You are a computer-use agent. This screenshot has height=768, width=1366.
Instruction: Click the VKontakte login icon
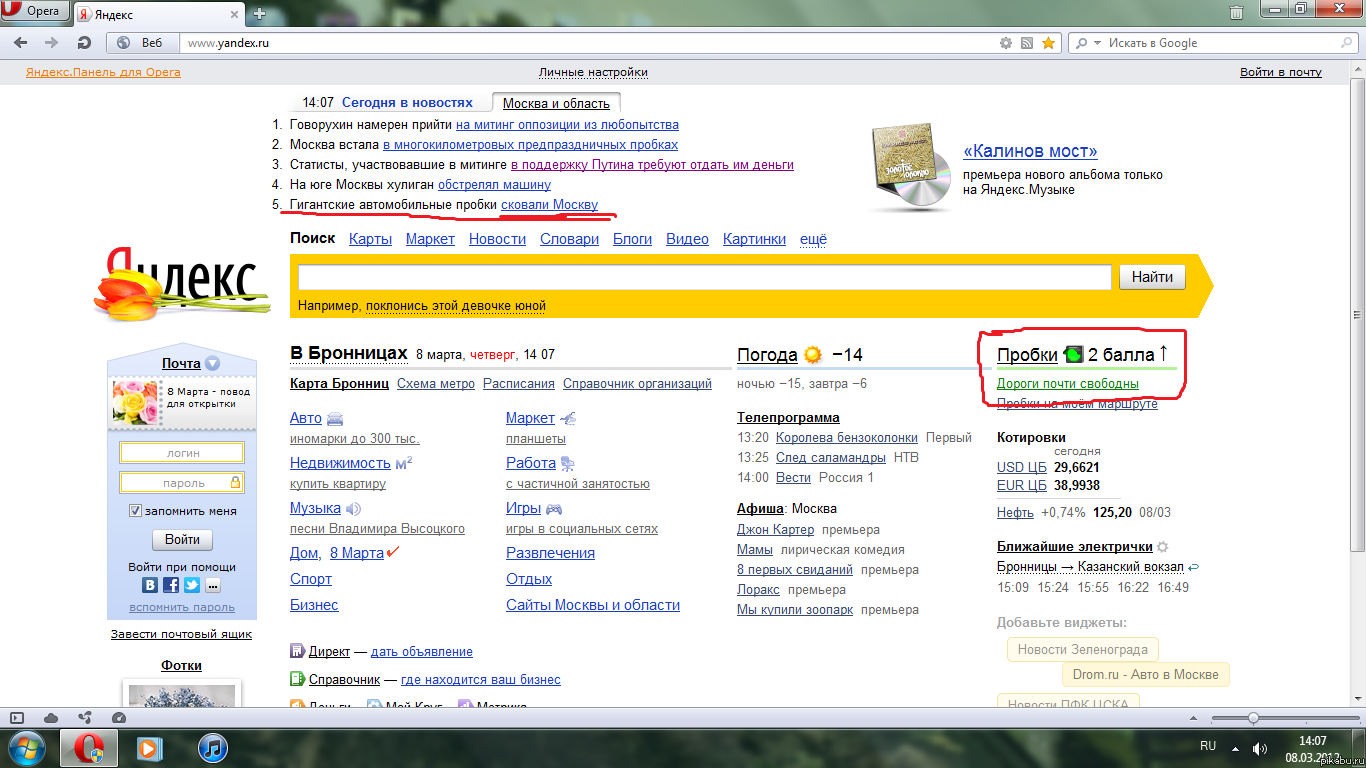150,586
